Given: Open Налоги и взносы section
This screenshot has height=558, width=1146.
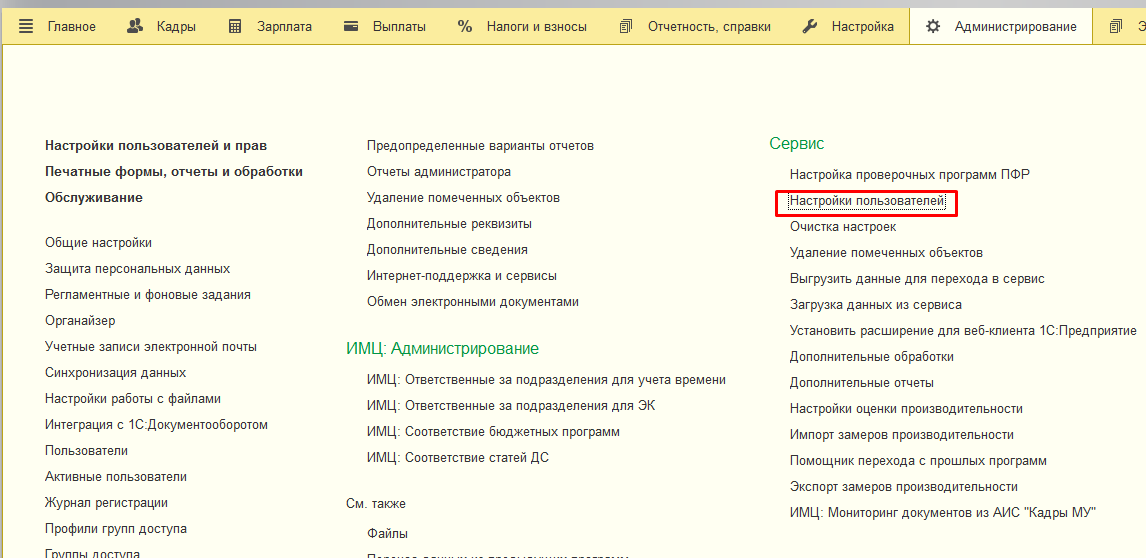Looking at the screenshot, I should [536, 27].
